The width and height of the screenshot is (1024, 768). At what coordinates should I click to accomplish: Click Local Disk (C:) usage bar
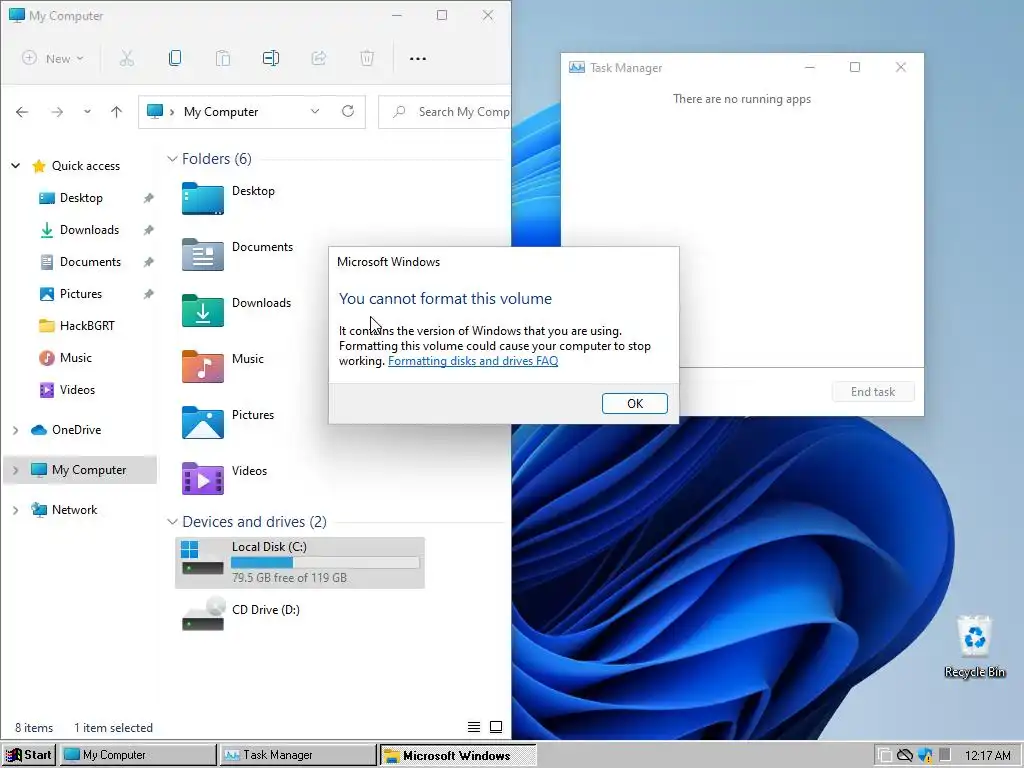[325, 562]
